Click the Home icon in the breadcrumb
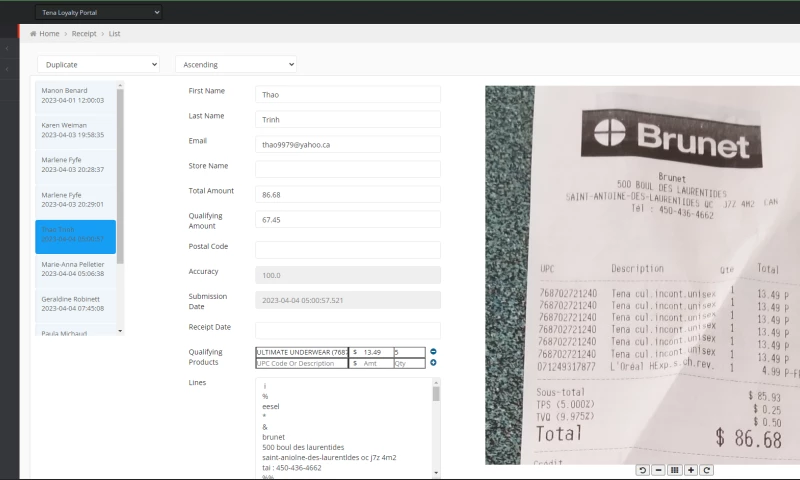800x480 pixels. 34,34
